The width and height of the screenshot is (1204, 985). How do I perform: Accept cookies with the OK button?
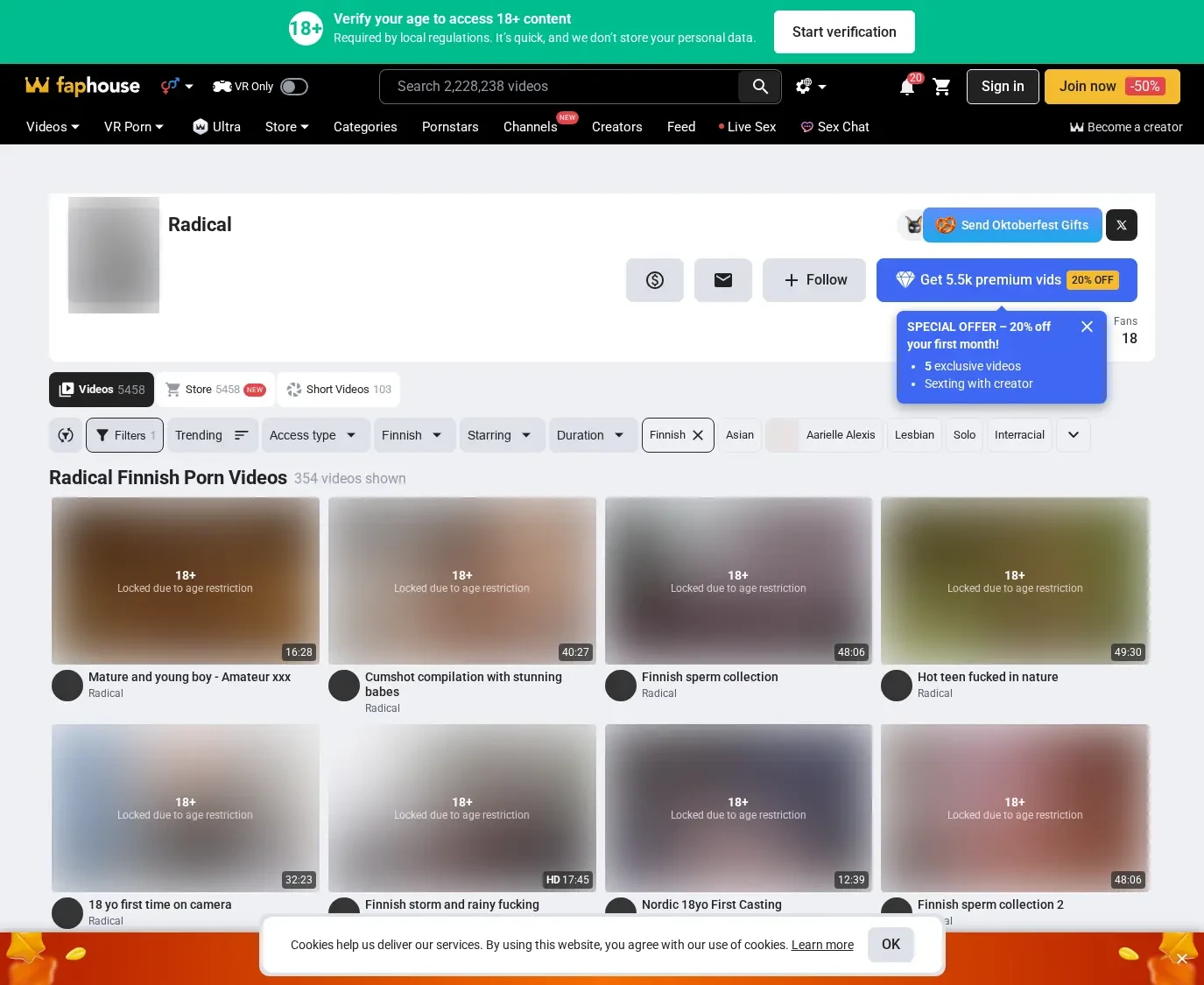point(891,945)
